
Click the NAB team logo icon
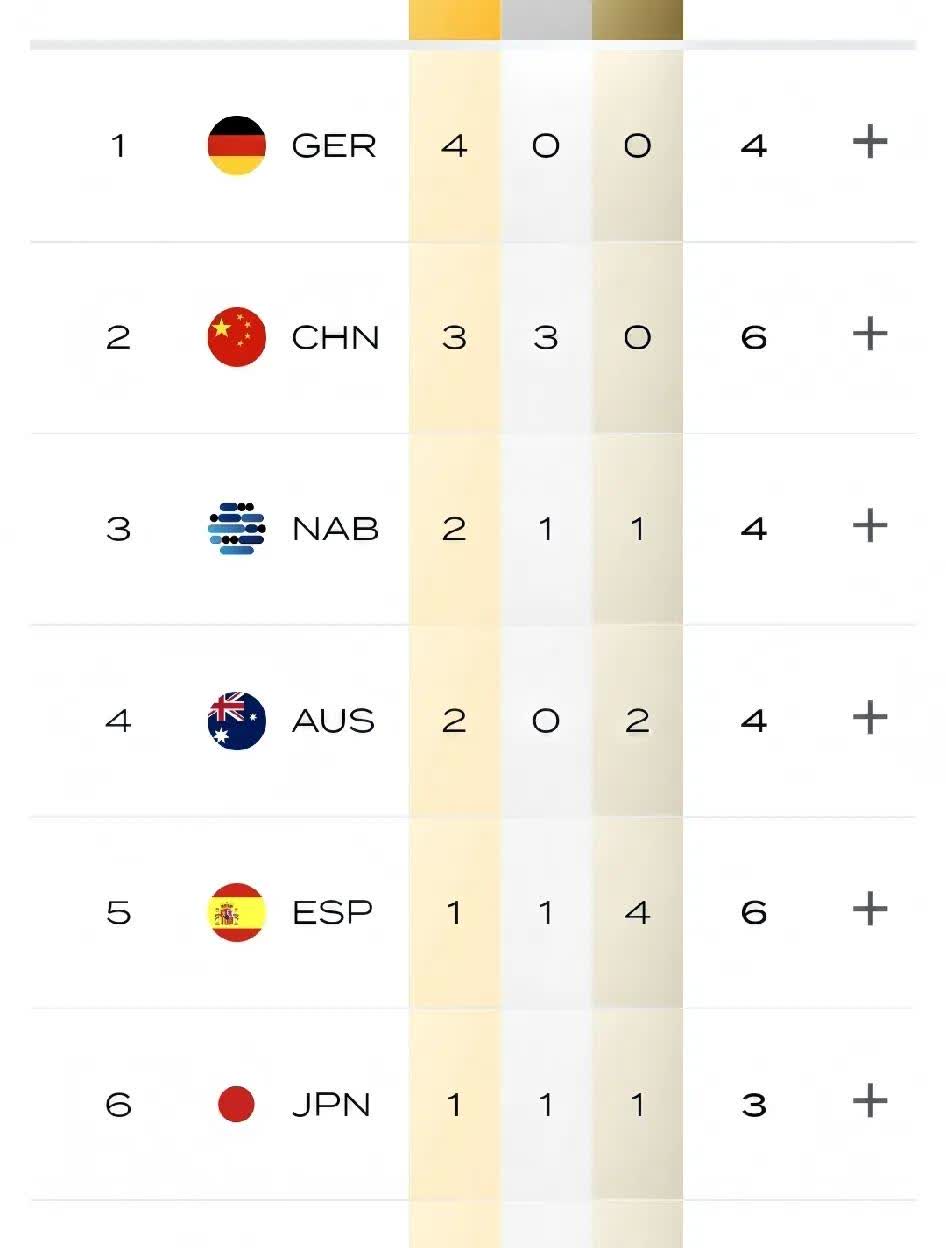click(237, 528)
